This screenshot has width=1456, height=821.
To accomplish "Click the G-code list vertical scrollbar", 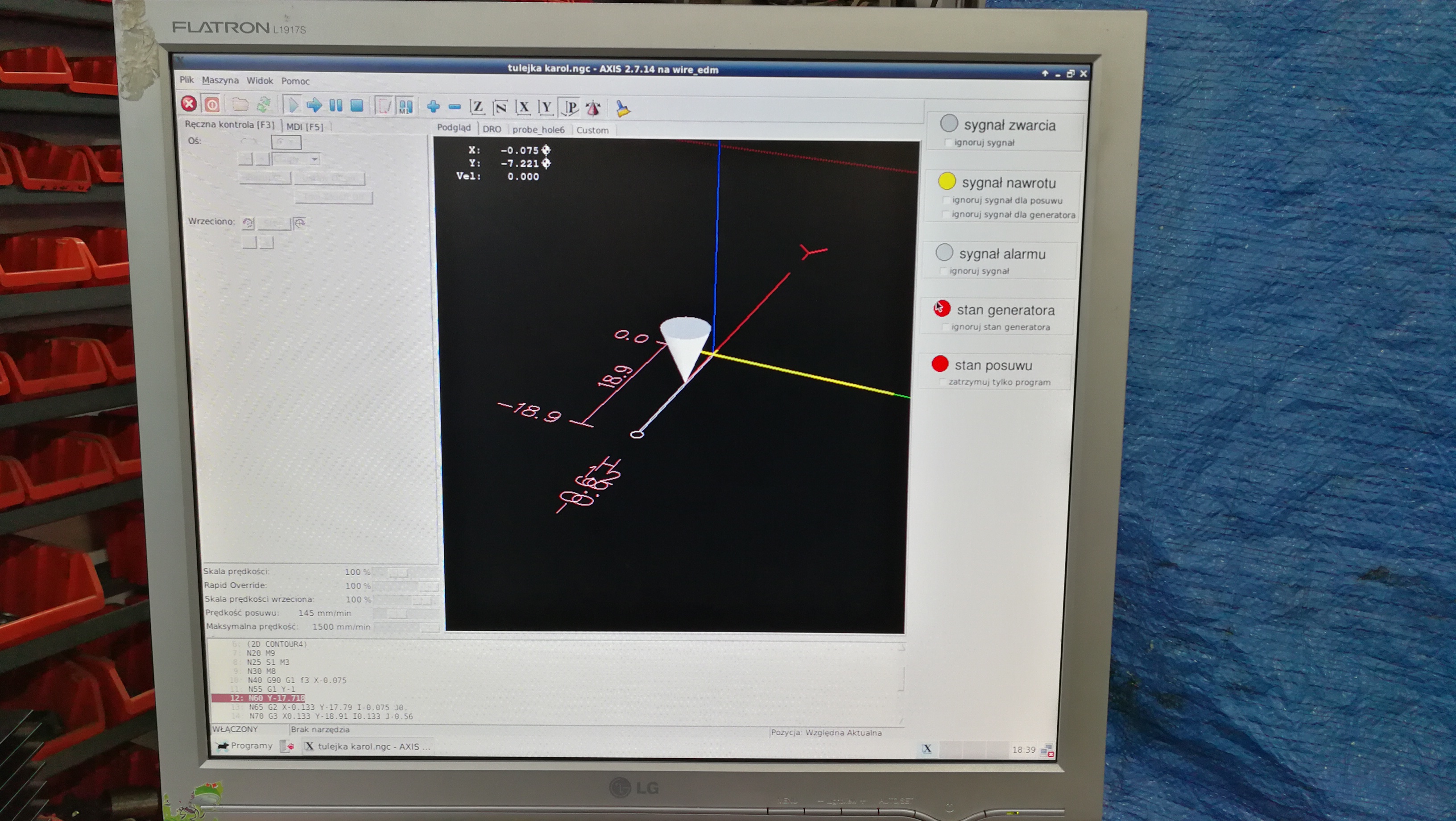I will 901,684.
